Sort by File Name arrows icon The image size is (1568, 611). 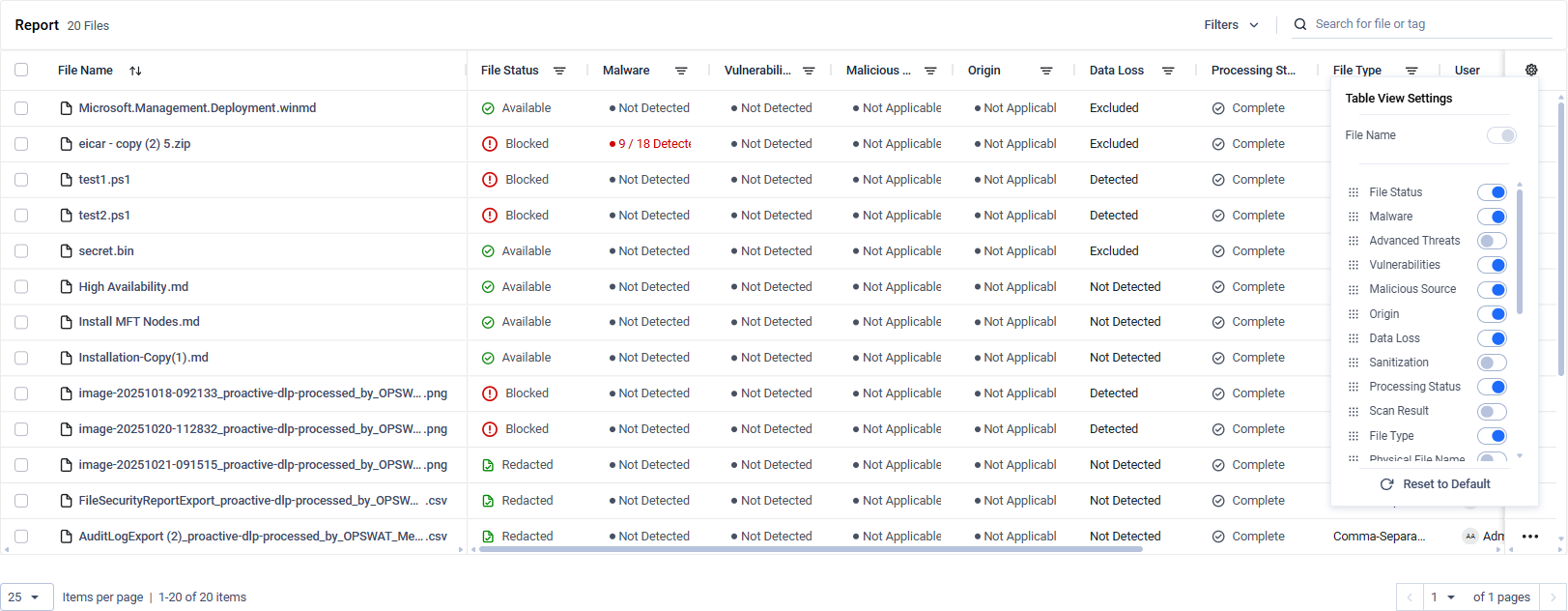(135, 71)
